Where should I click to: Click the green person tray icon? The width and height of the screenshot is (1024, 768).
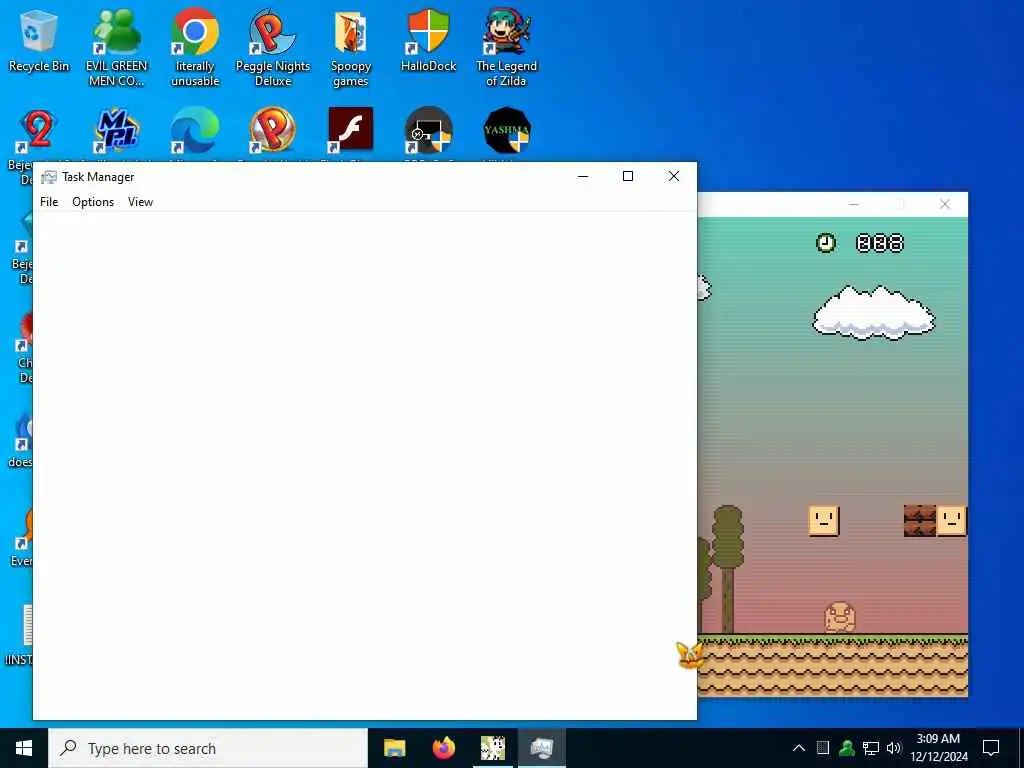coord(847,748)
